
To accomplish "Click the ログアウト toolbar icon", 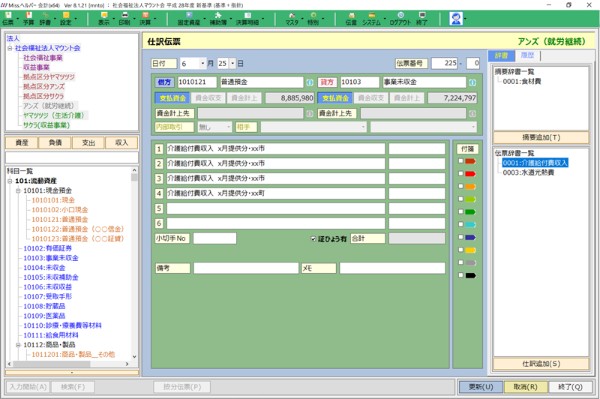I will [x=400, y=18].
